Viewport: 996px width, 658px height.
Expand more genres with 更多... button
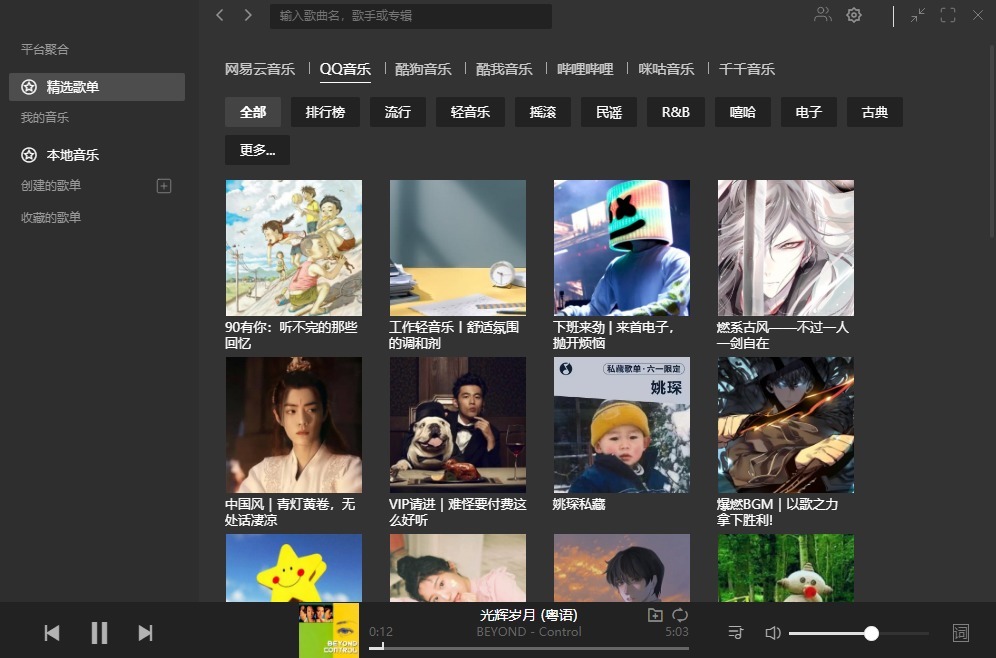[x=257, y=150]
